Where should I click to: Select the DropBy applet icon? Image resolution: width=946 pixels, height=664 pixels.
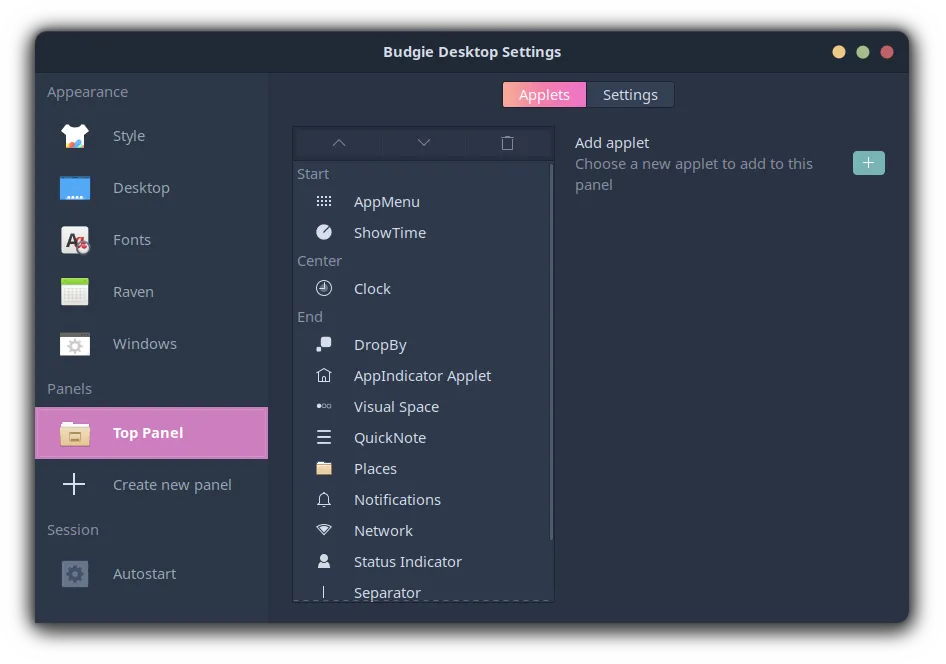point(324,345)
